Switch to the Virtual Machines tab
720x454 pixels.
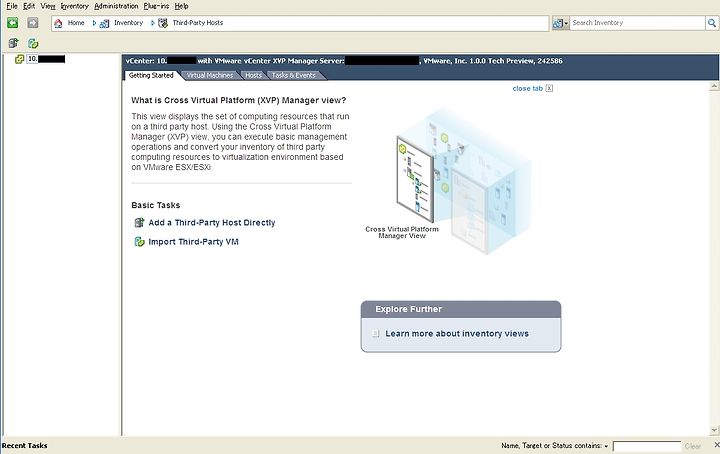(x=210, y=75)
